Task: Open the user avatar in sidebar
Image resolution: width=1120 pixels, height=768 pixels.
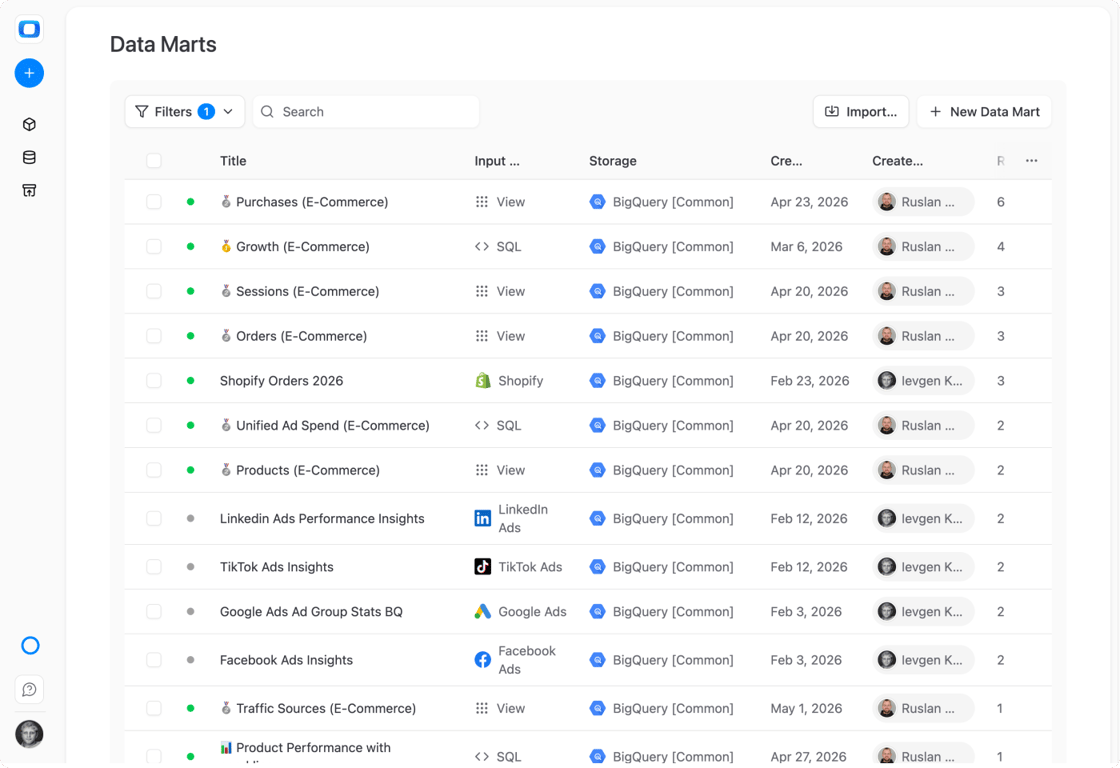Action: [x=29, y=734]
